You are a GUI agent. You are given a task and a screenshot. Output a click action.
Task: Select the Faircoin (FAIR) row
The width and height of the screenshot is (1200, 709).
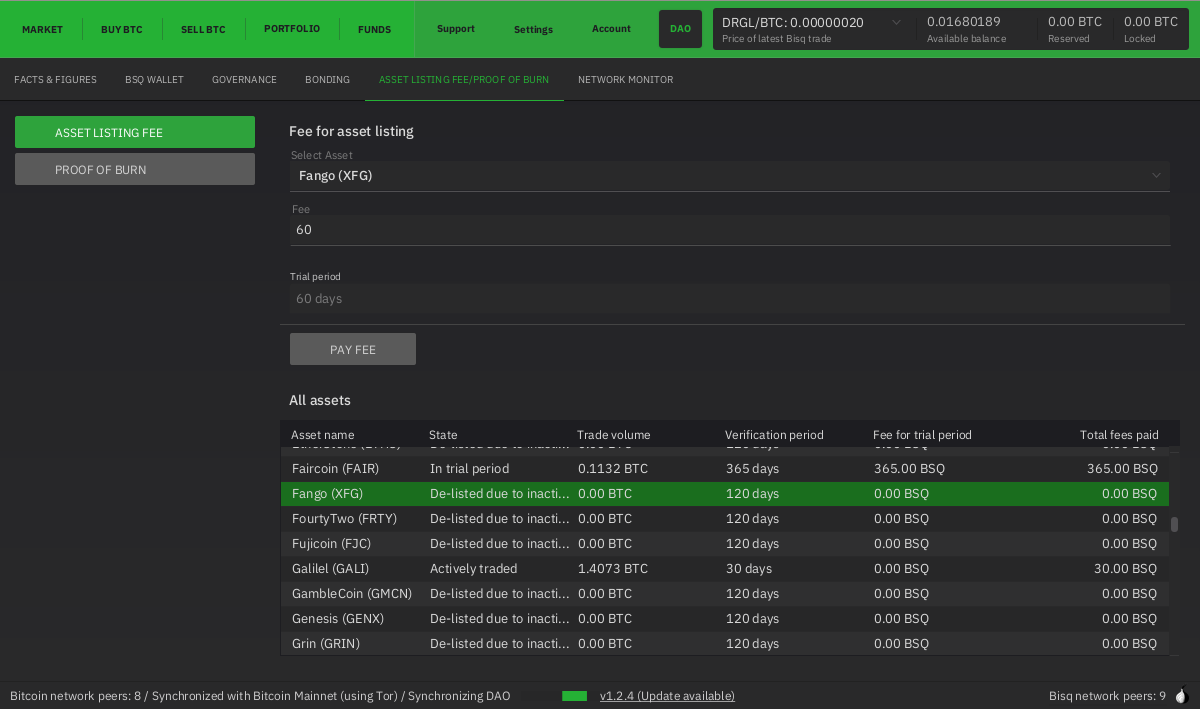[x=725, y=469]
